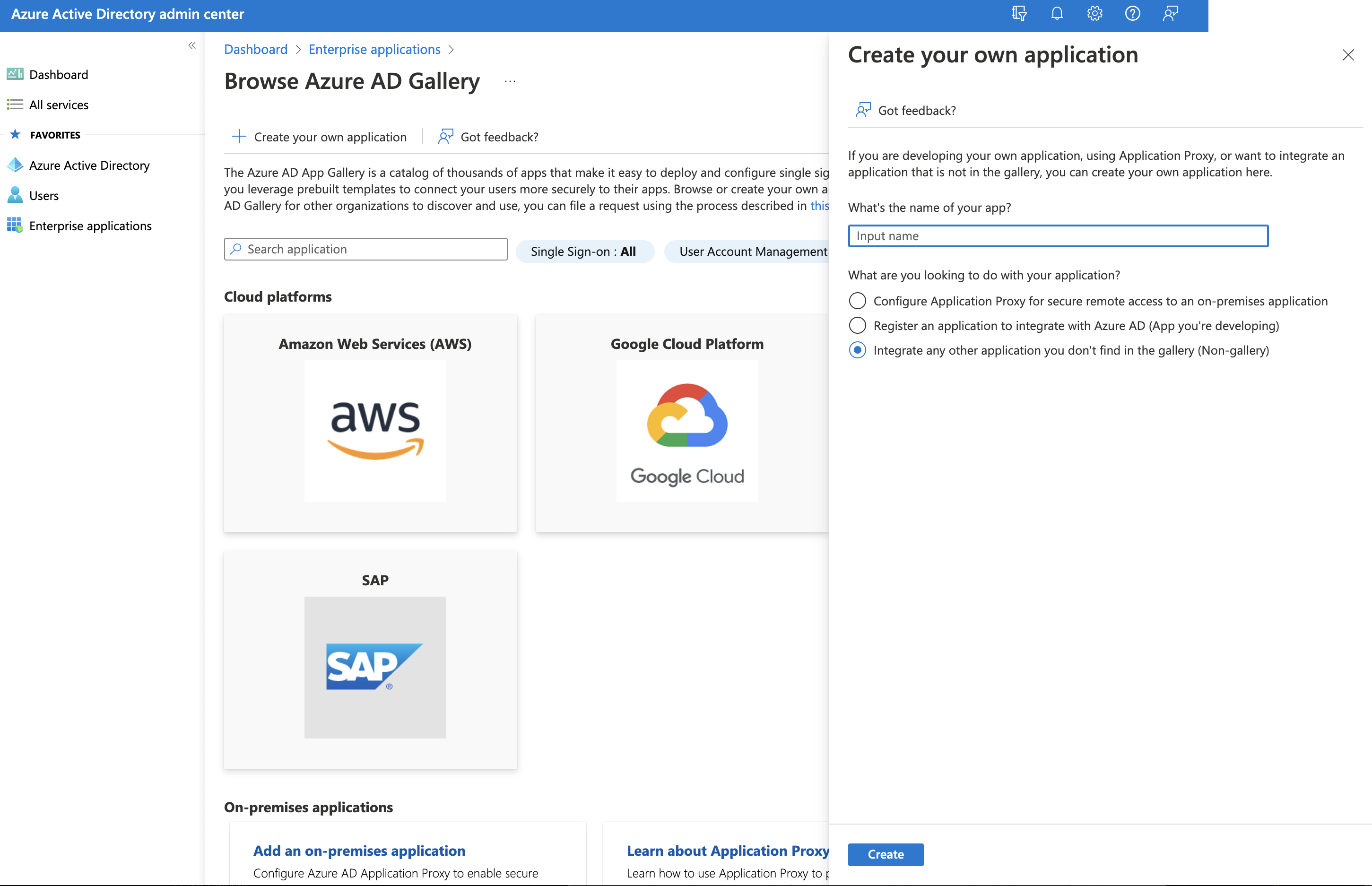Image resolution: width=1372 pixels, height=886 pixels.
Task: Click the Azure Active Directory diamond icon
Action: click(15, 165)
